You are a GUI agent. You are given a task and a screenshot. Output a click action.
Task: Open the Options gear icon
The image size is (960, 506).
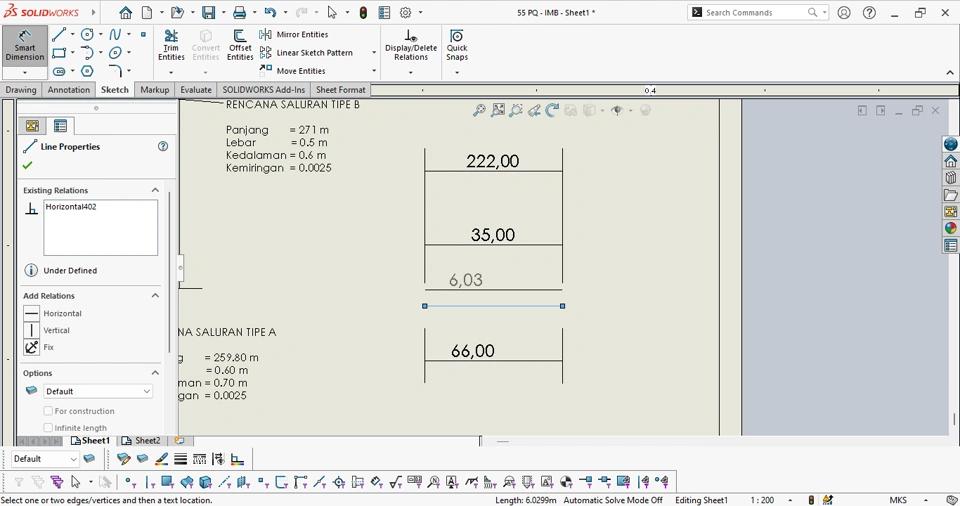[405, 12]
